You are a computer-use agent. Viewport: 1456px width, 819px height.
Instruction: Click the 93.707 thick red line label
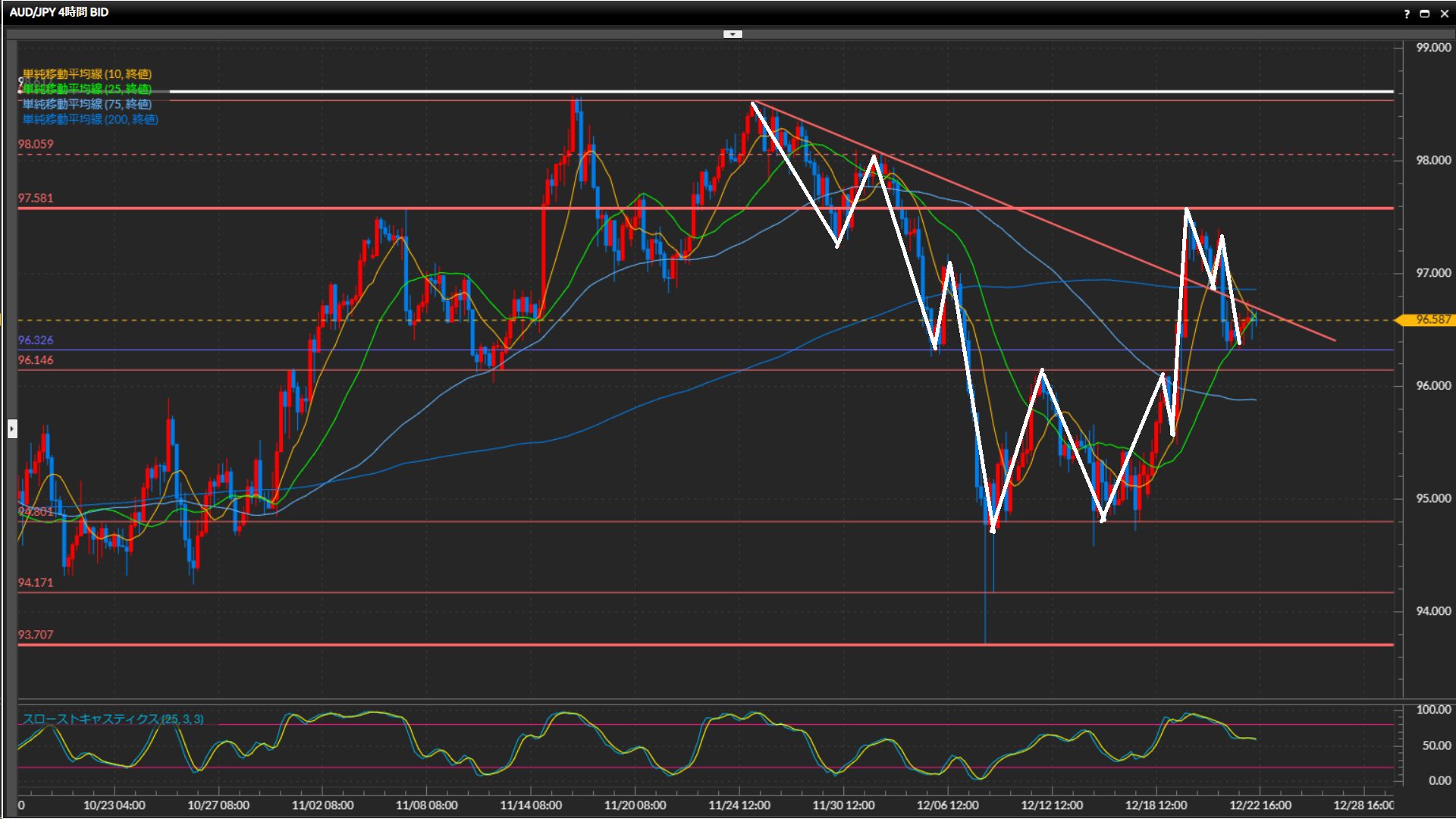36,635
